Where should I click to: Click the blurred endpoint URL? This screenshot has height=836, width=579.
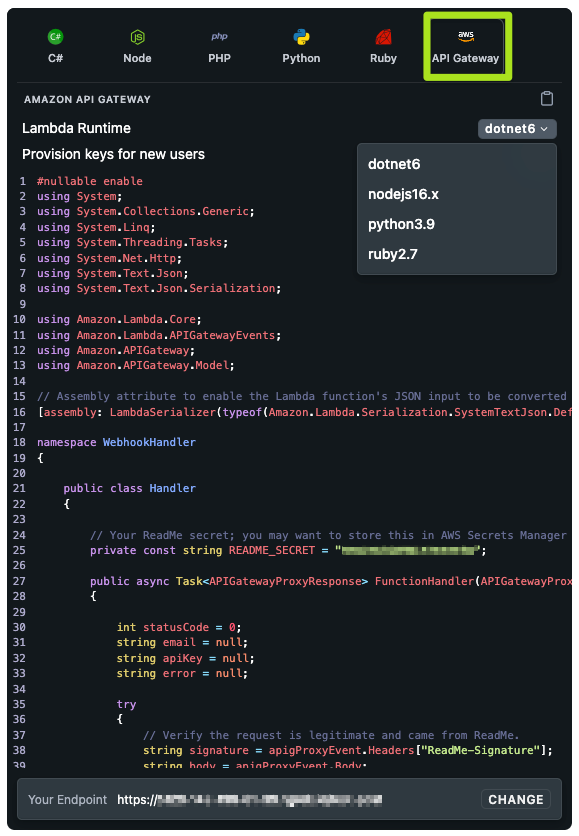click(250, 799)
